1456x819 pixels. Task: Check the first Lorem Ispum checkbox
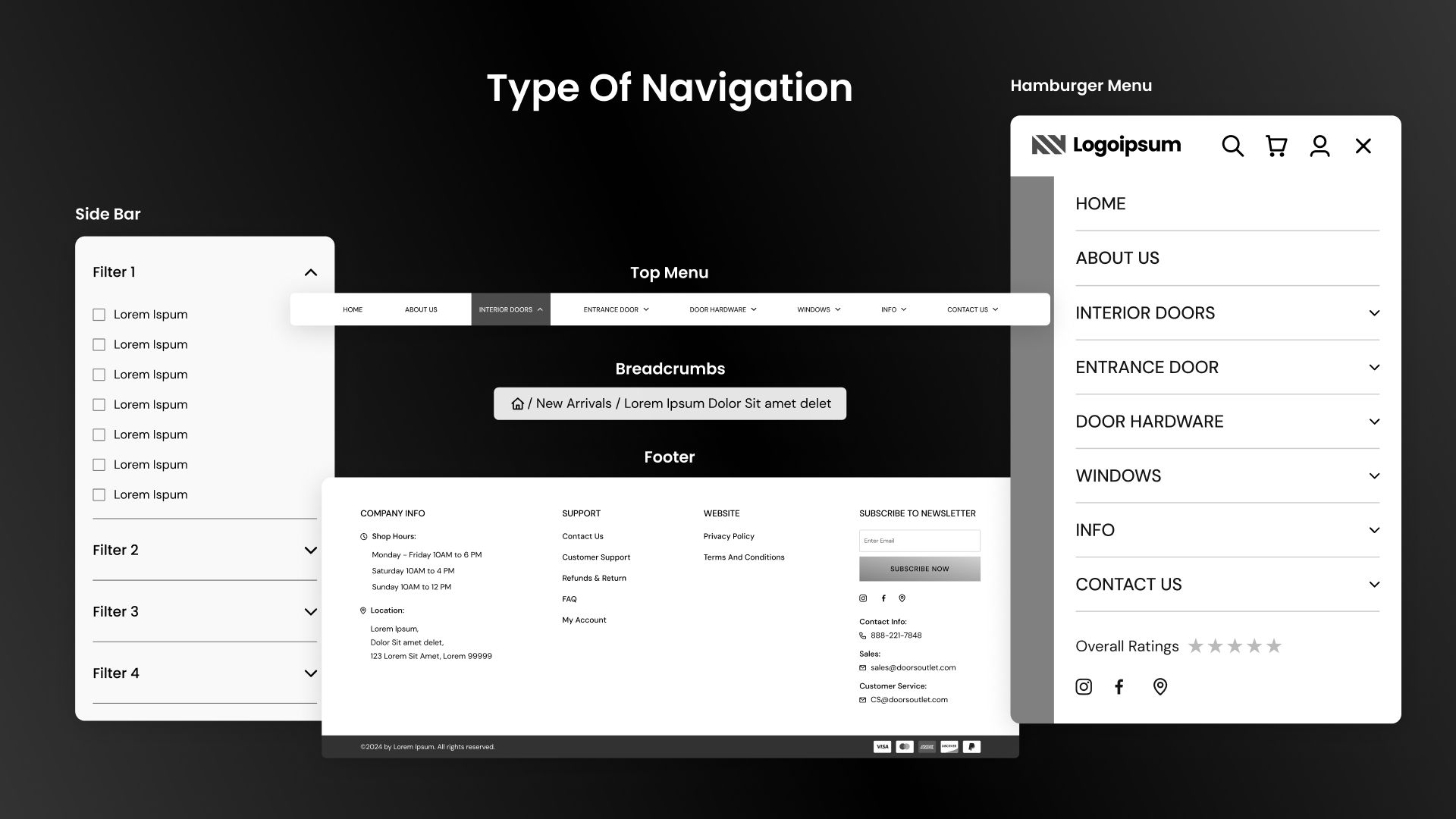tap(99, 315)
